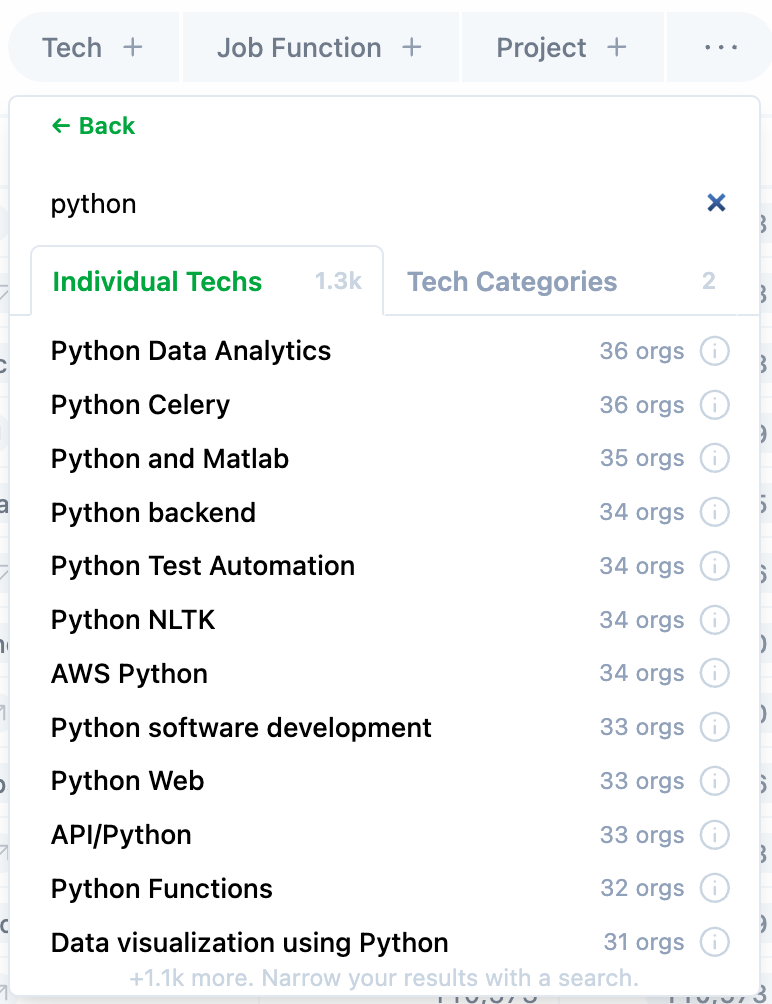772x1004 pixels.
Task: Clear the python search with X
Action: (x=716, y=203)
